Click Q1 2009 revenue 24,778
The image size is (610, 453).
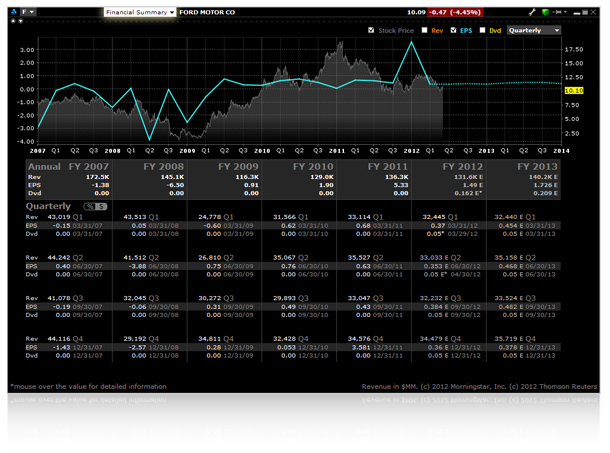coord(210,217)
